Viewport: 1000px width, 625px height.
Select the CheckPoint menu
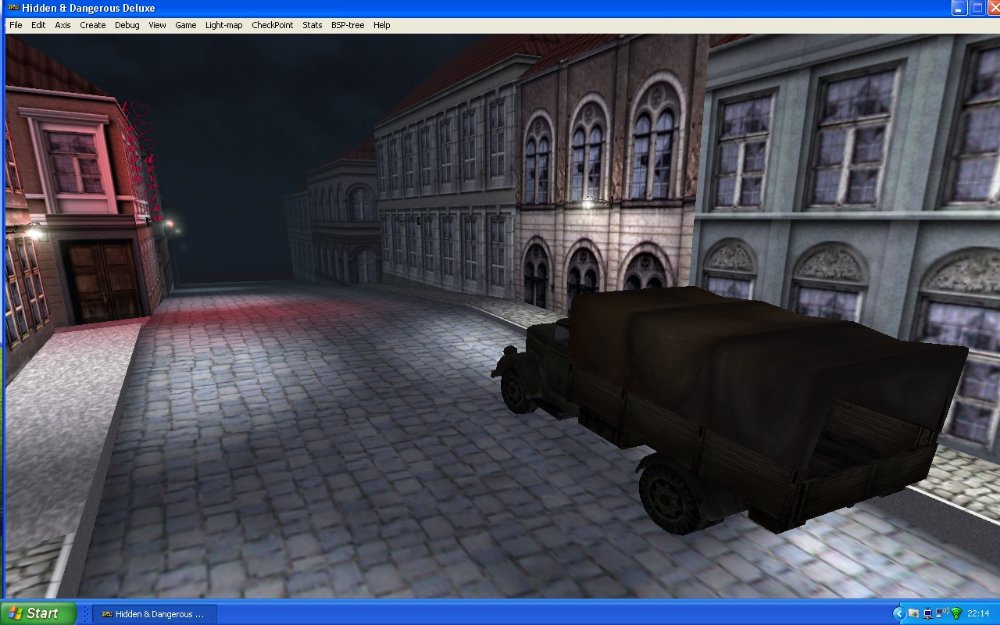tap(272, 25)
